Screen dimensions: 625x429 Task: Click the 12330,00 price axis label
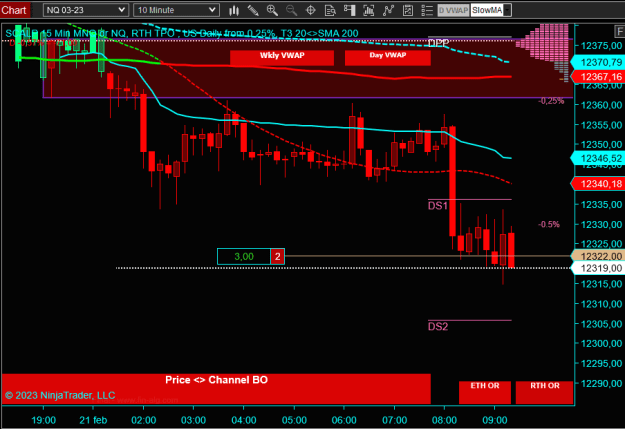(x=601, y=224)
